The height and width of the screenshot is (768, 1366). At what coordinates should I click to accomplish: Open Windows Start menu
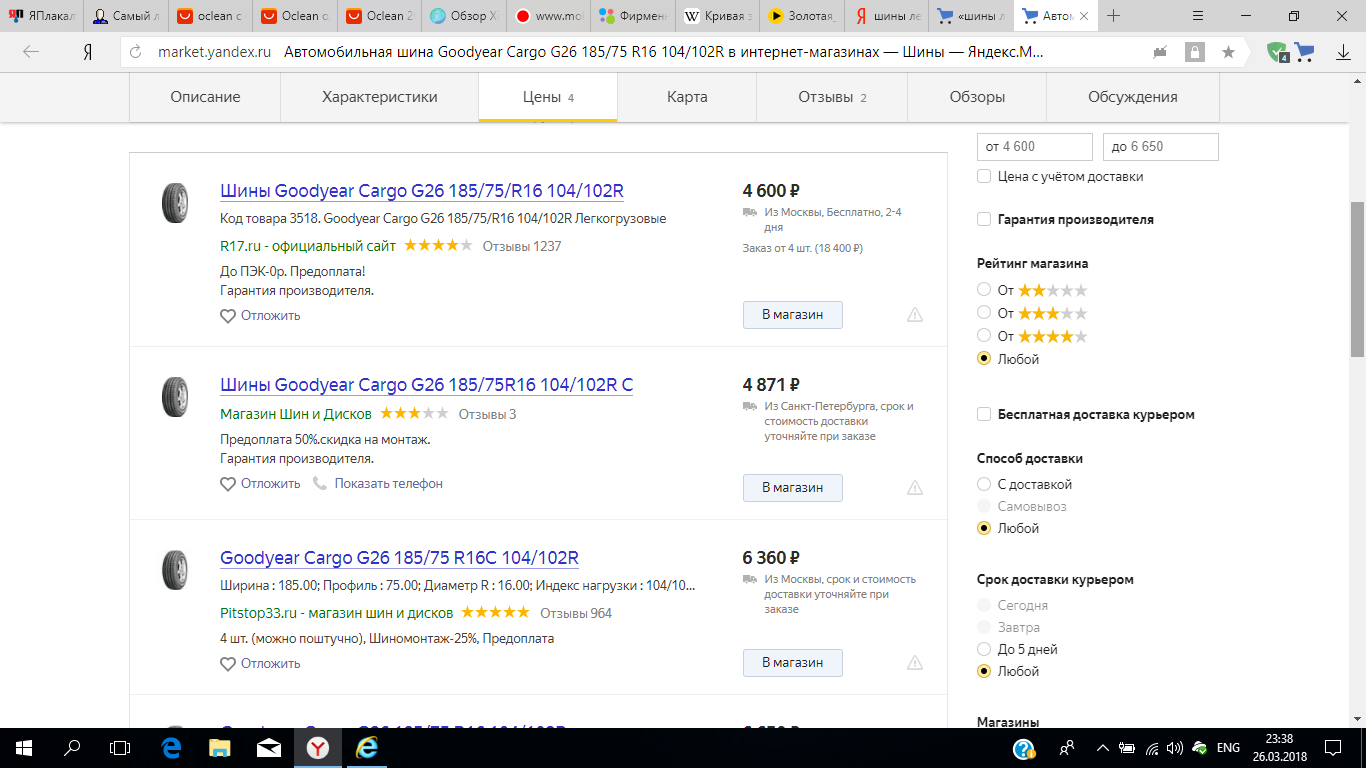coord(24,747)
